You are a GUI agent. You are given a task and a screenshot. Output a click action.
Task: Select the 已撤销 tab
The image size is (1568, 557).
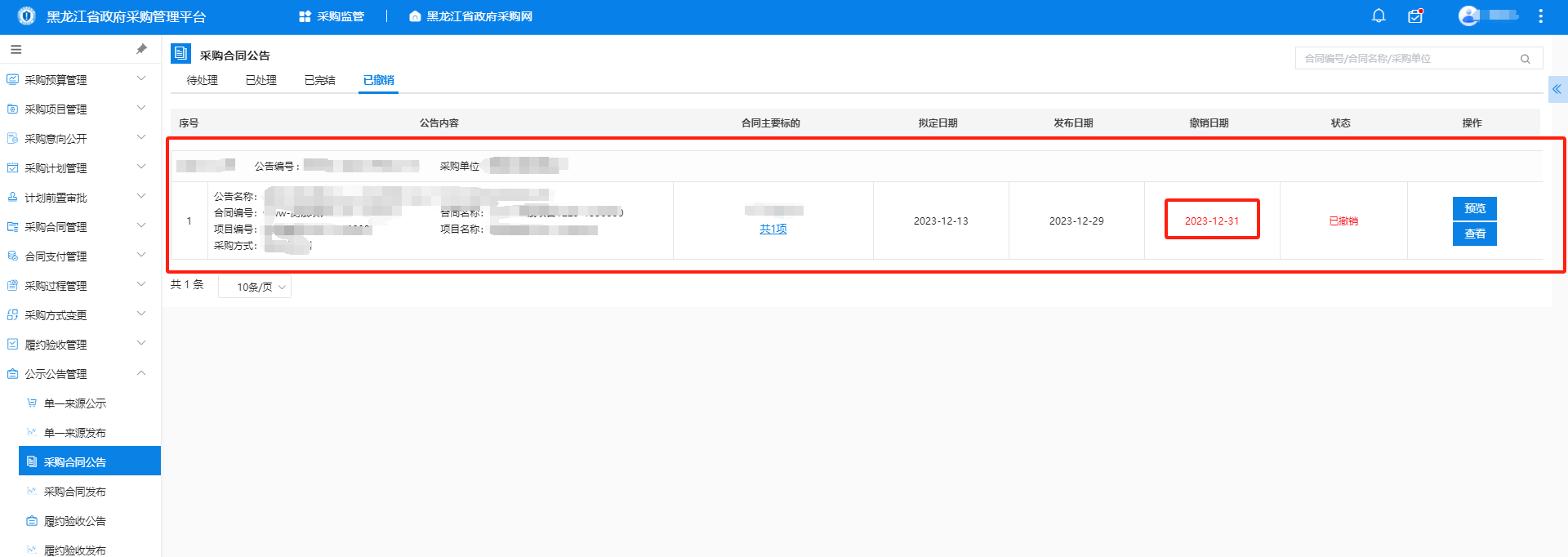[378, 80]
